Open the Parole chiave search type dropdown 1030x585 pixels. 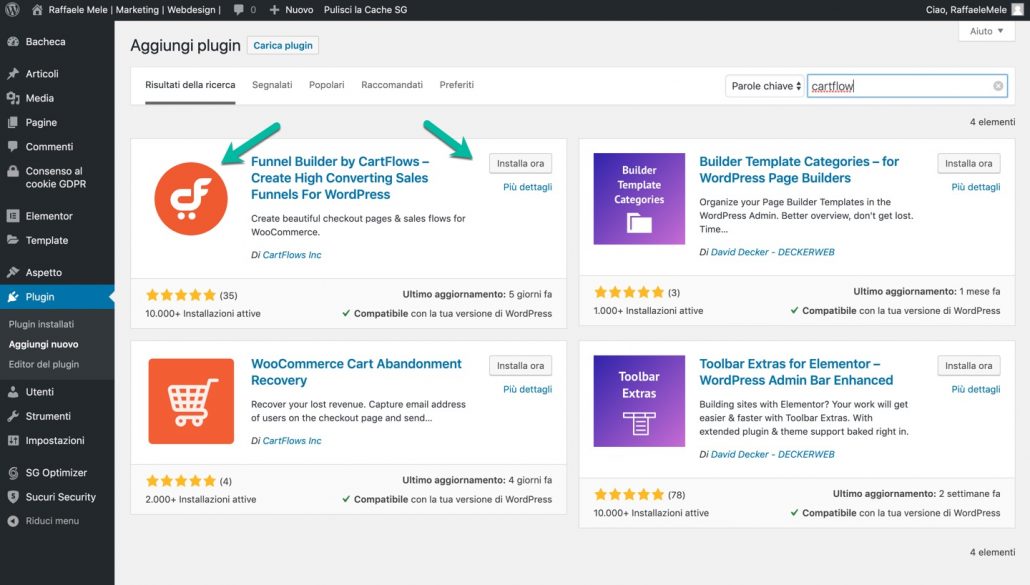pos(765,86)
